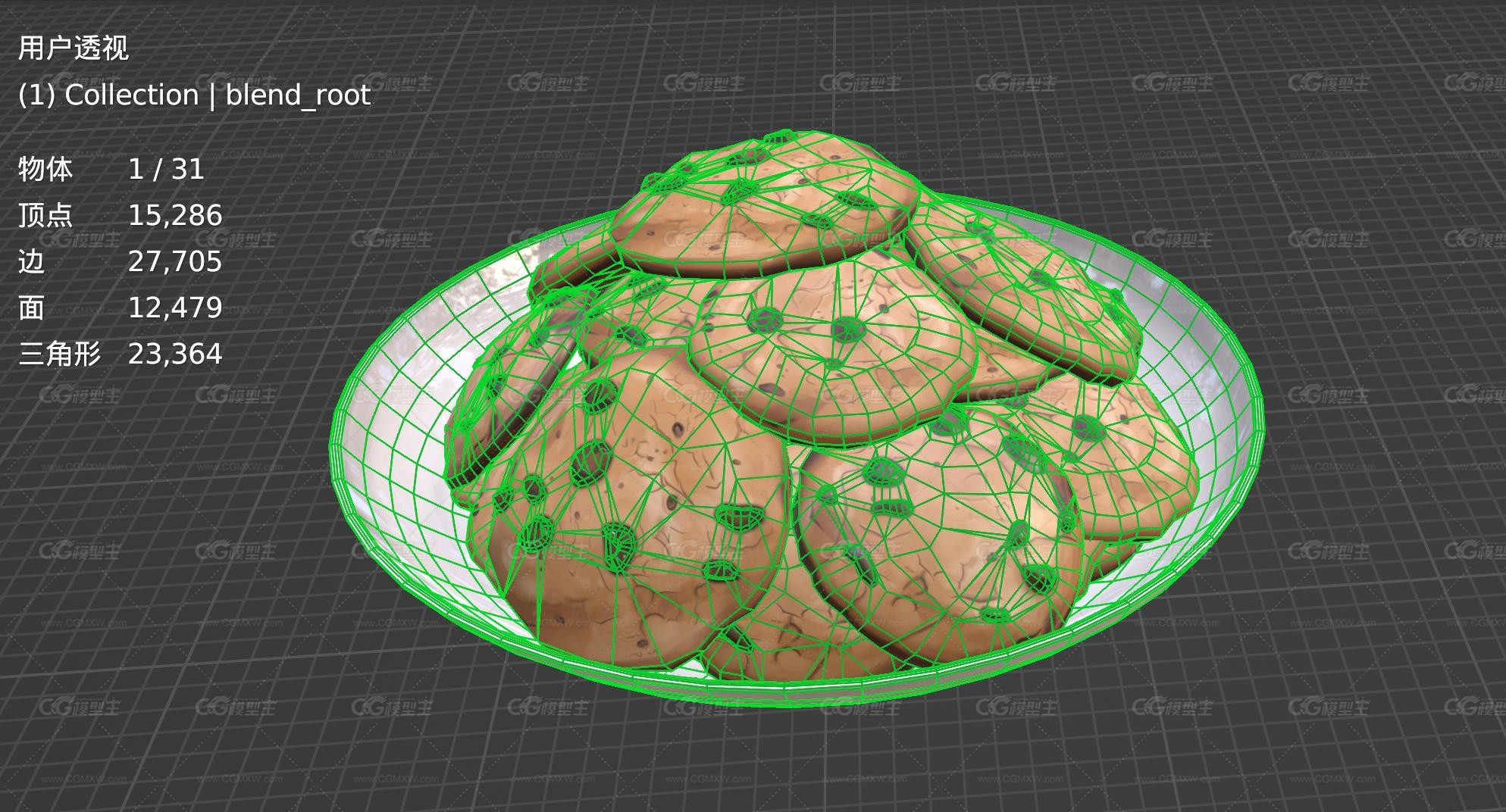This screenshot has width=1506, height=812.
Task: Select the 边 27,705 statistic
Action: point(120,261)
